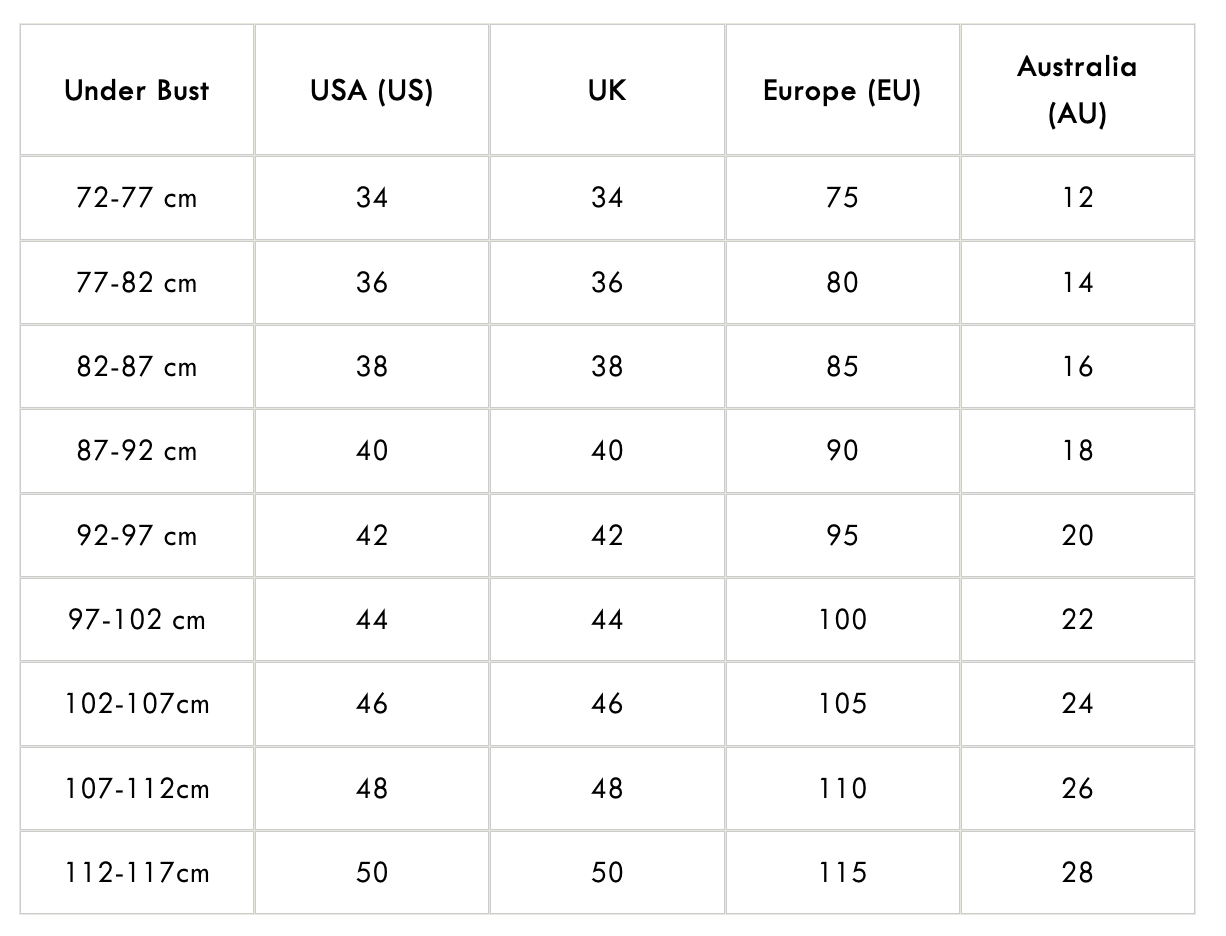Select the Europe size 115 cell
The width and height of the screenshot is (1226, 936).
pyautogui.click(x=842, y=873)
